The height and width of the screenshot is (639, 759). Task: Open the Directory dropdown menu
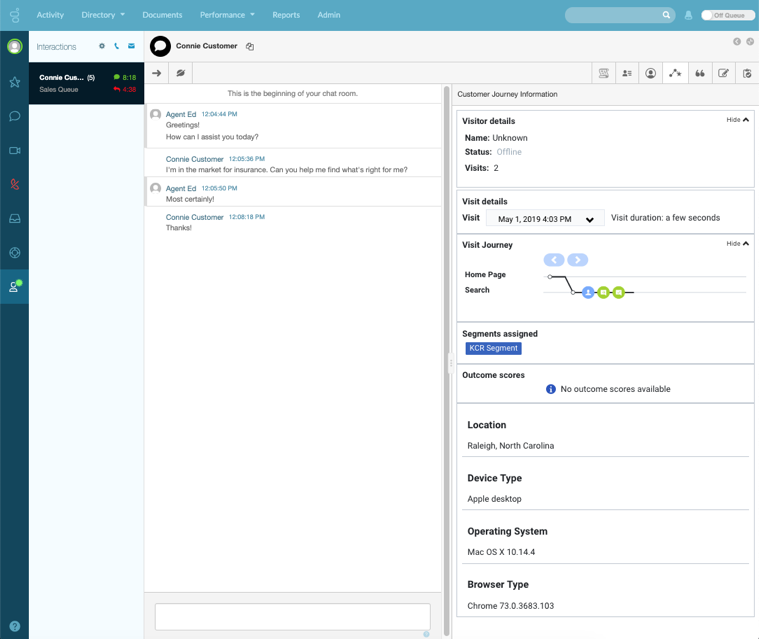(103, 15)
